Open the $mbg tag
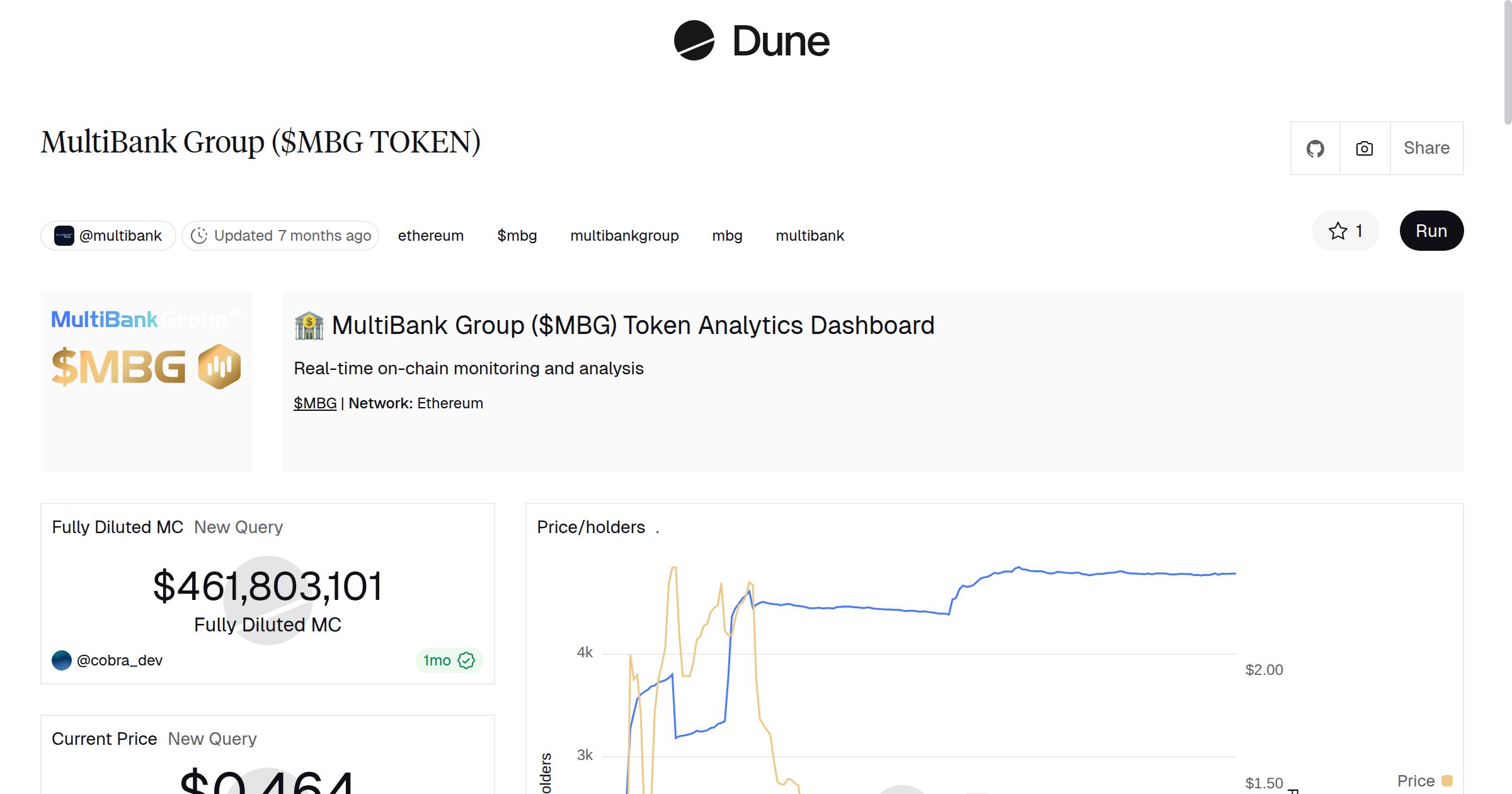 point(517,235)
